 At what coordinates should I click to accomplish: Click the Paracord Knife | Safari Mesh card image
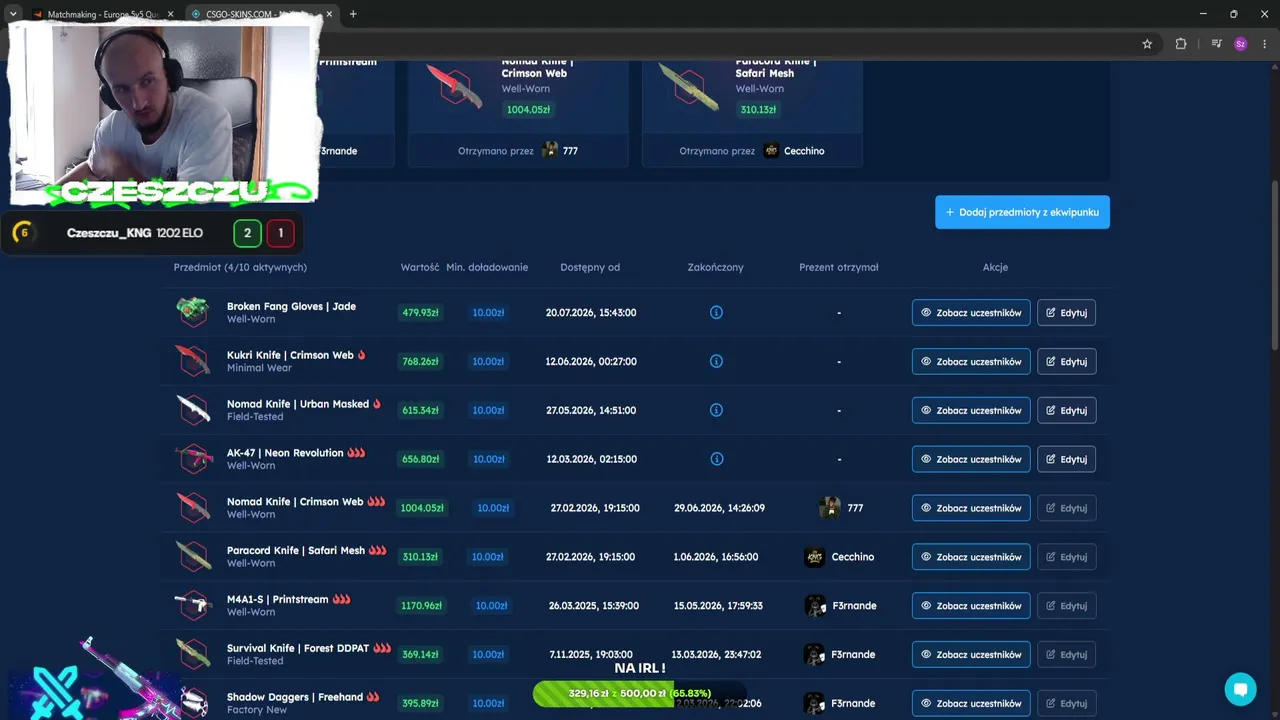click(689, 87)
